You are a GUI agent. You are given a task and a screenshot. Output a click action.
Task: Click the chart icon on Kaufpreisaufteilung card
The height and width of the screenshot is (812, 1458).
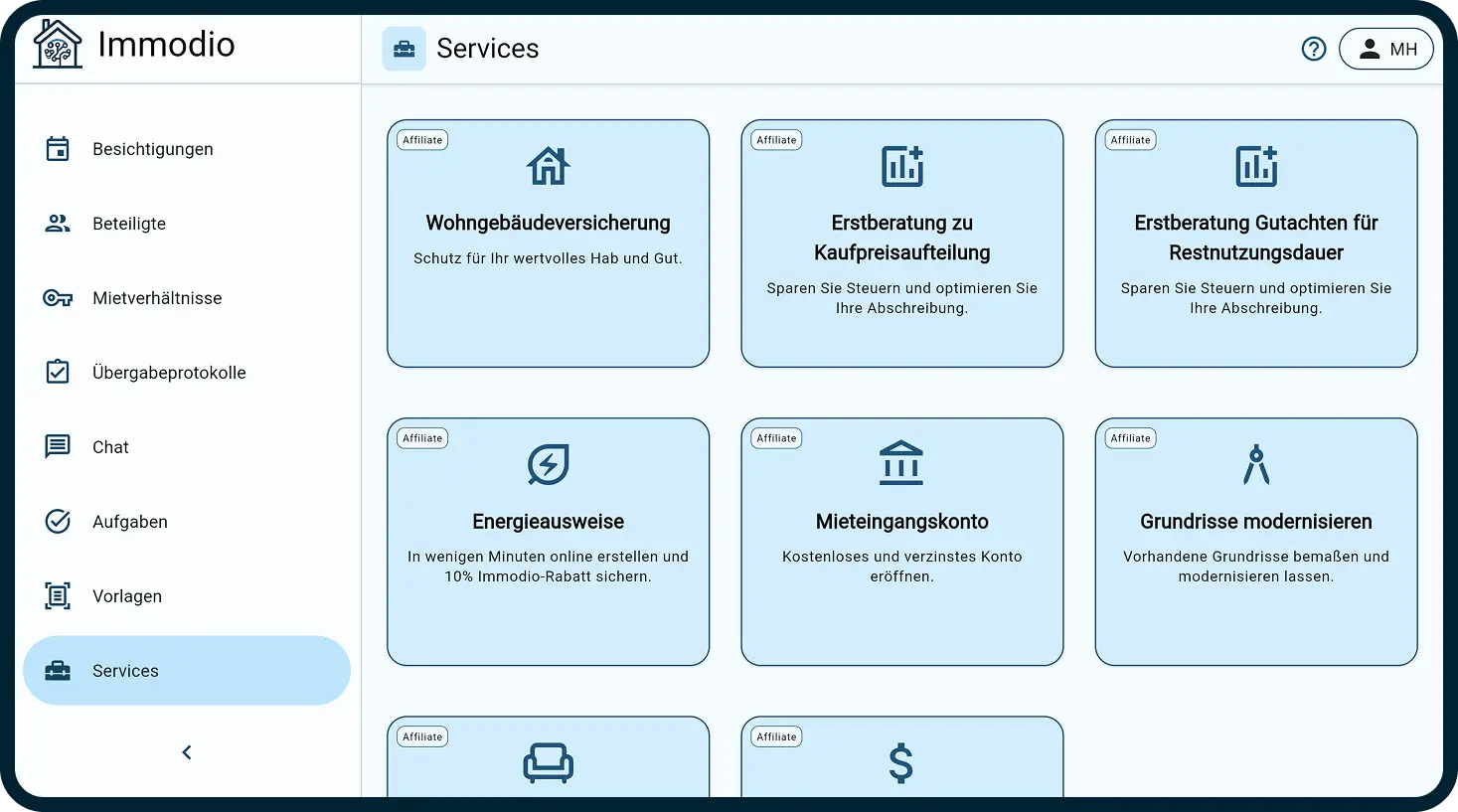click(902, 166)
